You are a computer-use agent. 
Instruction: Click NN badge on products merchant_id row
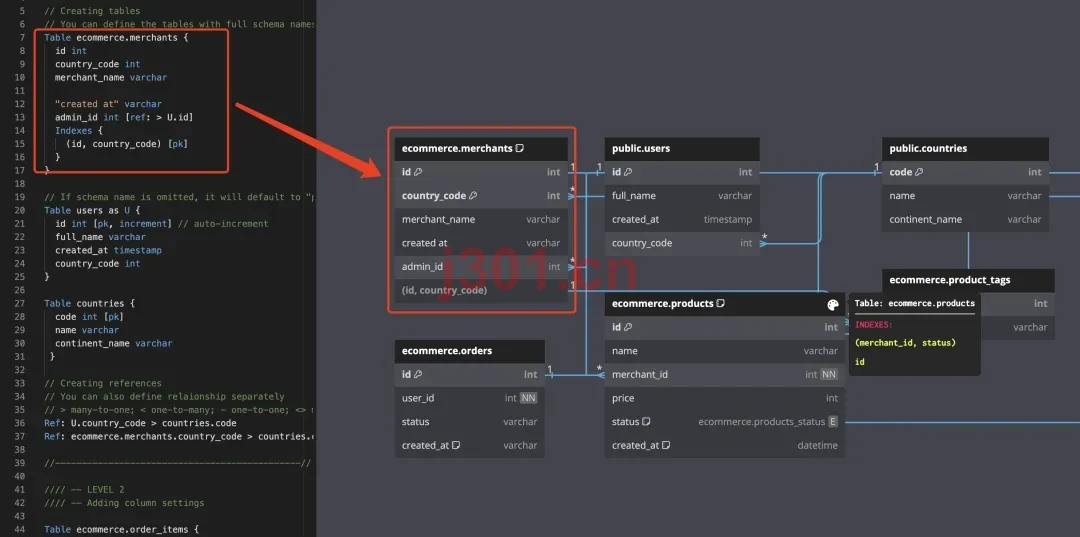pos(829,375)
